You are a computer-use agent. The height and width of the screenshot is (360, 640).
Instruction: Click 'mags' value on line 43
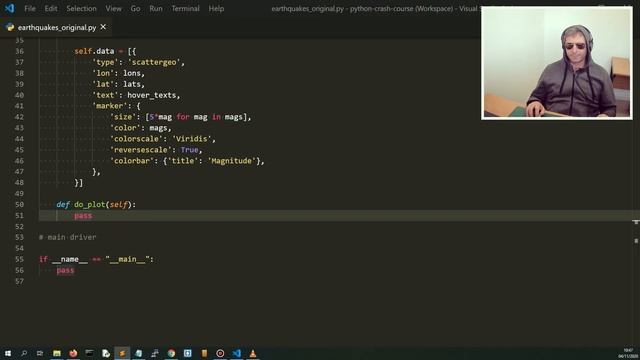[x=158, y=128]
